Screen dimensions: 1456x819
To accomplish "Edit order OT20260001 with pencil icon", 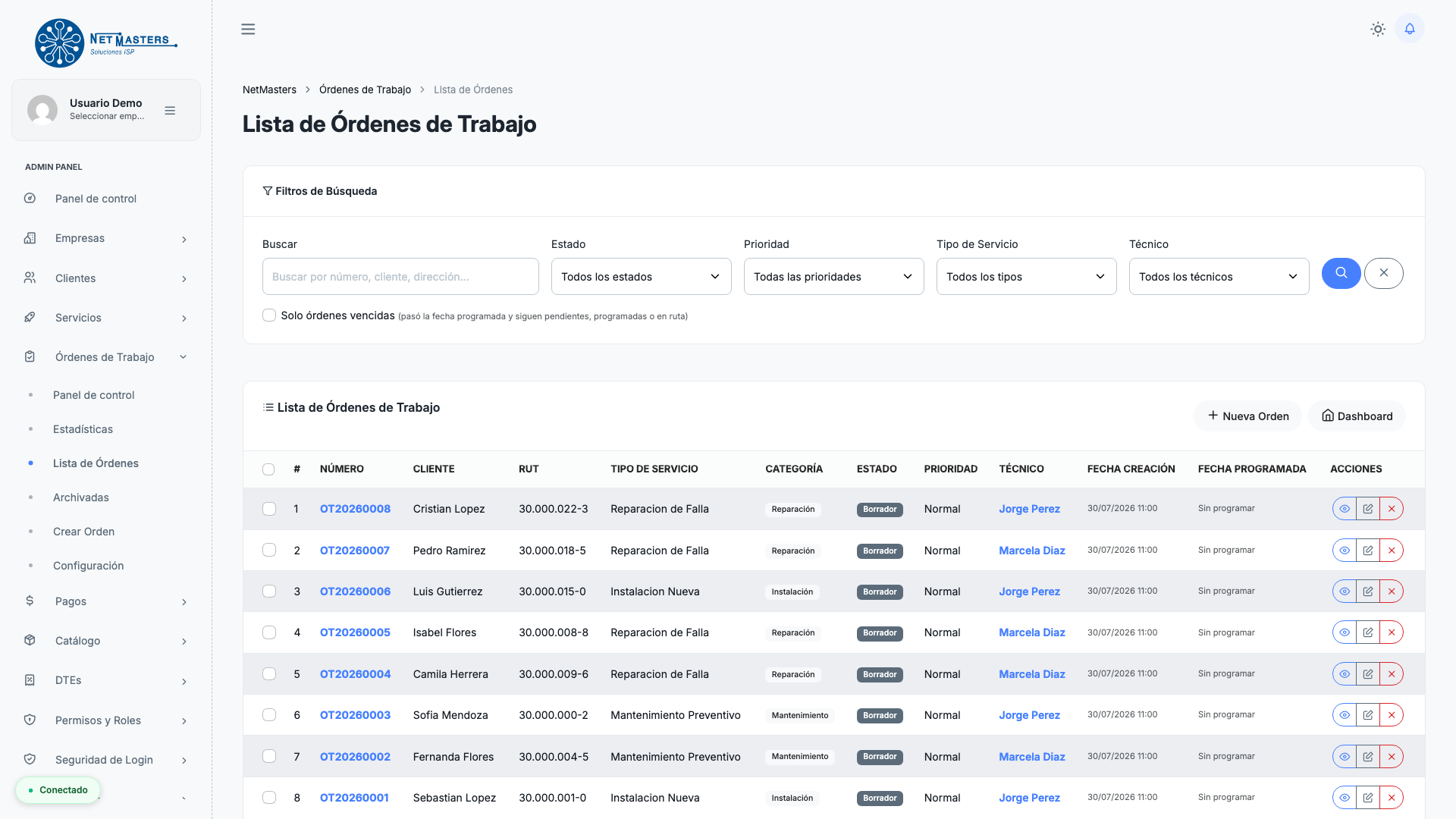I will (x=1368, y=798).
